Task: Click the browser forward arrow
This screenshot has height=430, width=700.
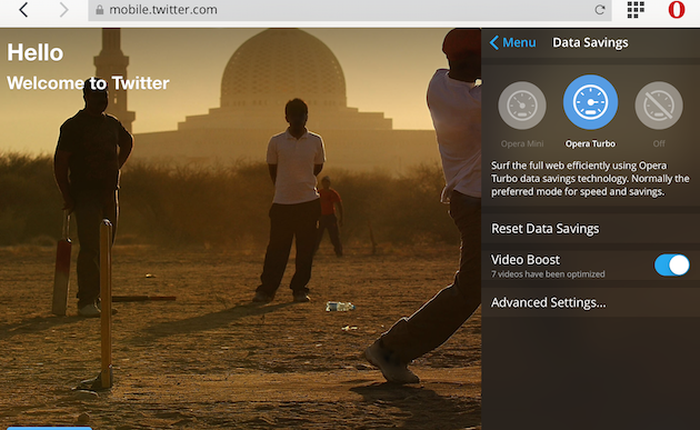Action: 64,10
